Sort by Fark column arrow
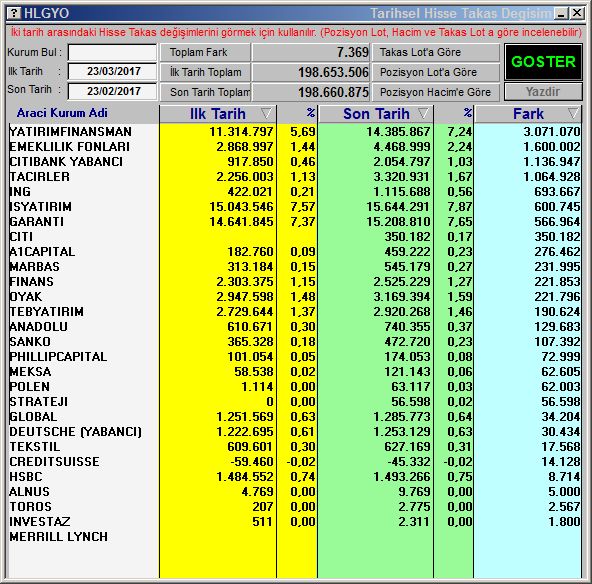Screen dimensions: 592x584 573,113
